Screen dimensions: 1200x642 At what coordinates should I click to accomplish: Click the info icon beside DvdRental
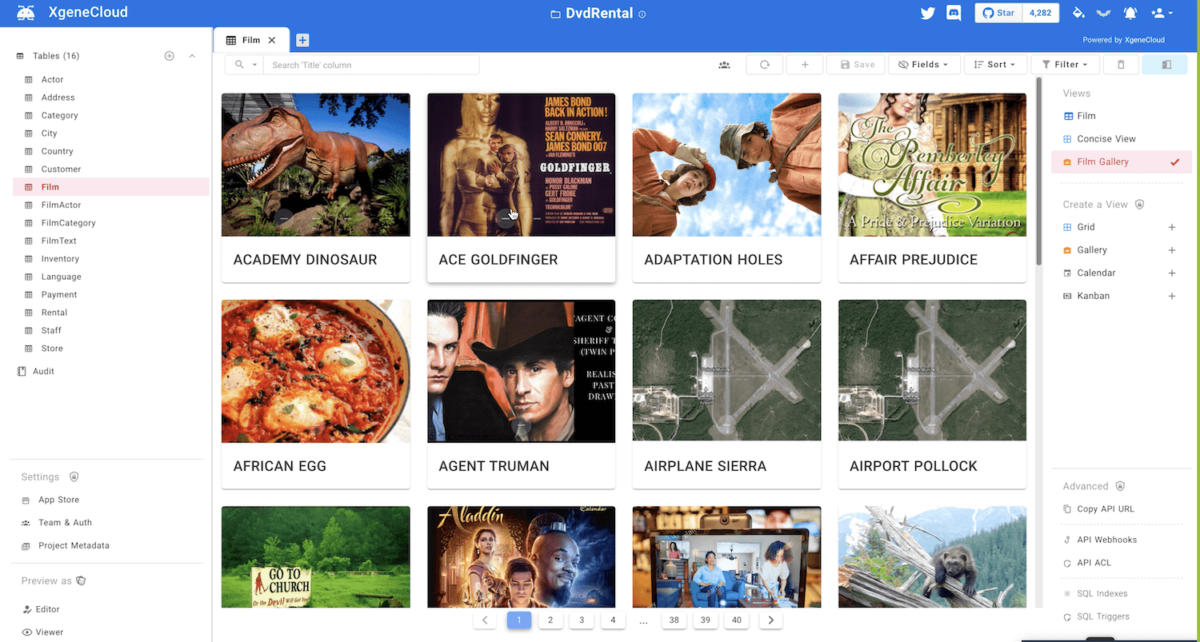click(642, 14)
